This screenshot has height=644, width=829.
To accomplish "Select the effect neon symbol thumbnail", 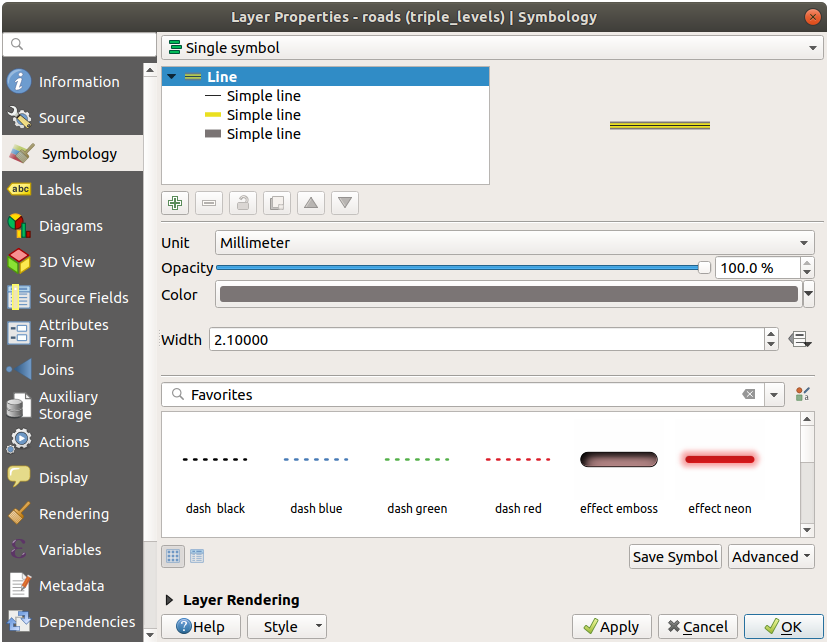I will coord(719,470).
